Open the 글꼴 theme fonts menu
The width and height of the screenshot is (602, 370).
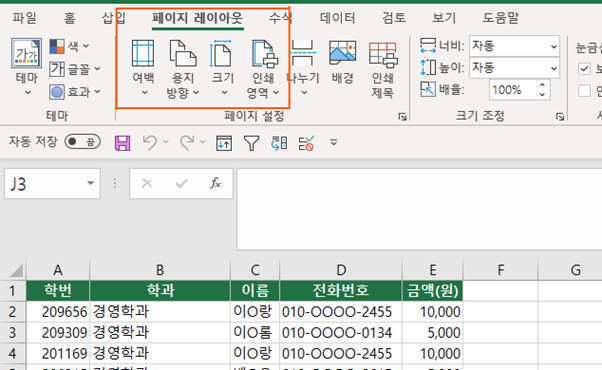coord(75,69)
